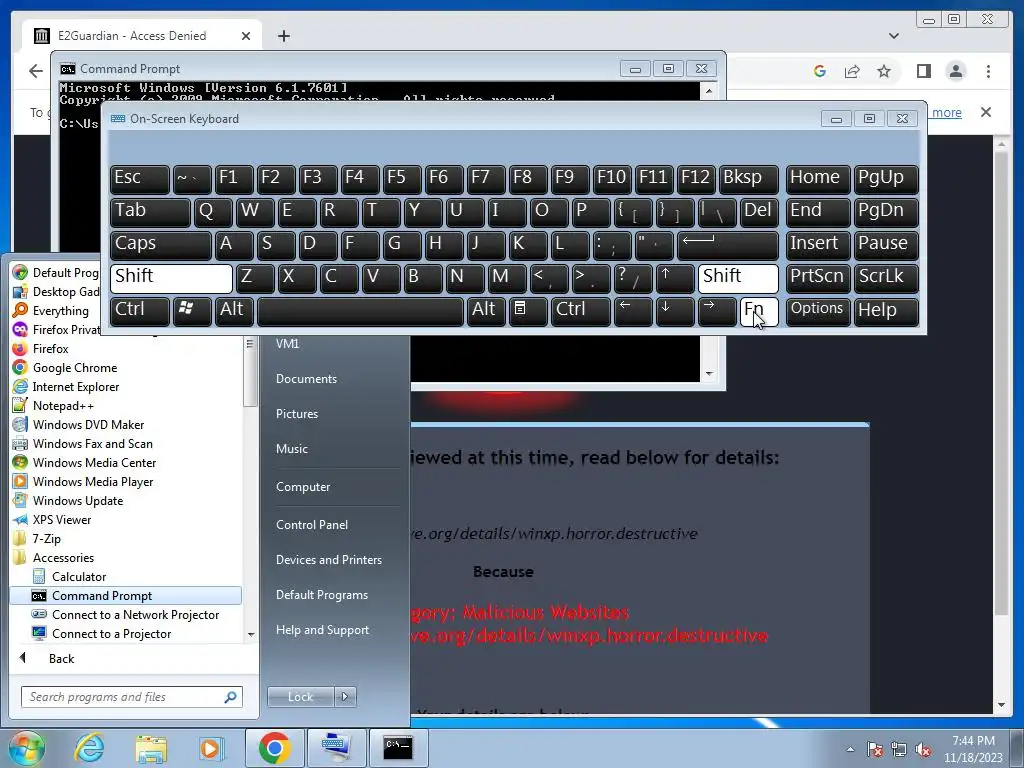Click the Start orb button
This screenshot has width=1024, height=768.
click(27, 748)
